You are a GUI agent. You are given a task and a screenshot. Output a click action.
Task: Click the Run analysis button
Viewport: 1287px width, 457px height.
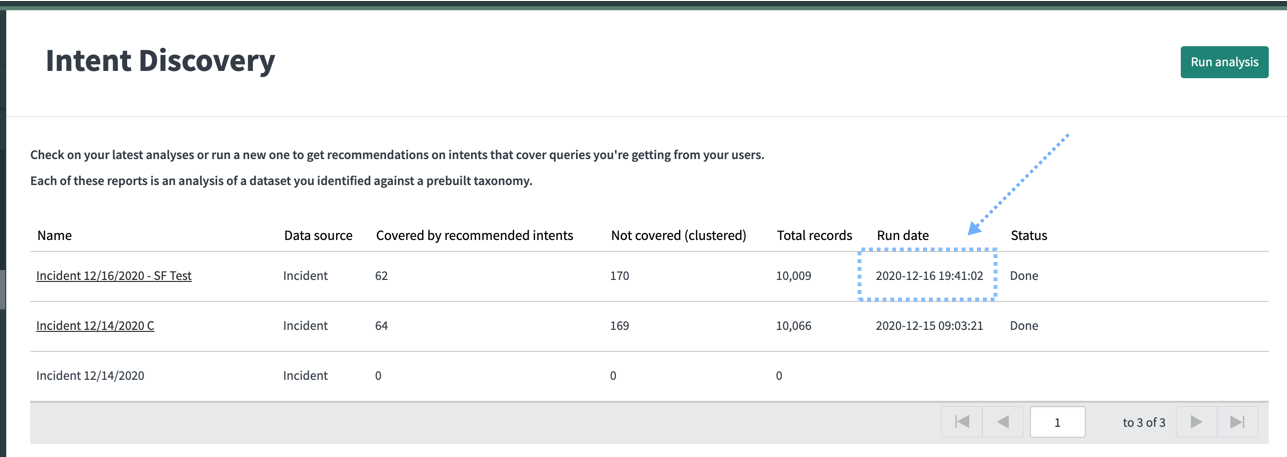pyautogui.click(x=1224, y=62)
